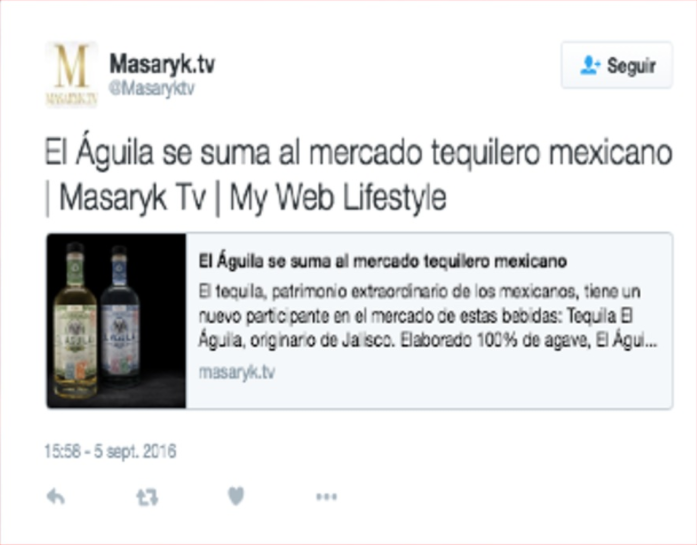Click the Seguir follow button label
The image size is (697, 545).
(631, 66)
